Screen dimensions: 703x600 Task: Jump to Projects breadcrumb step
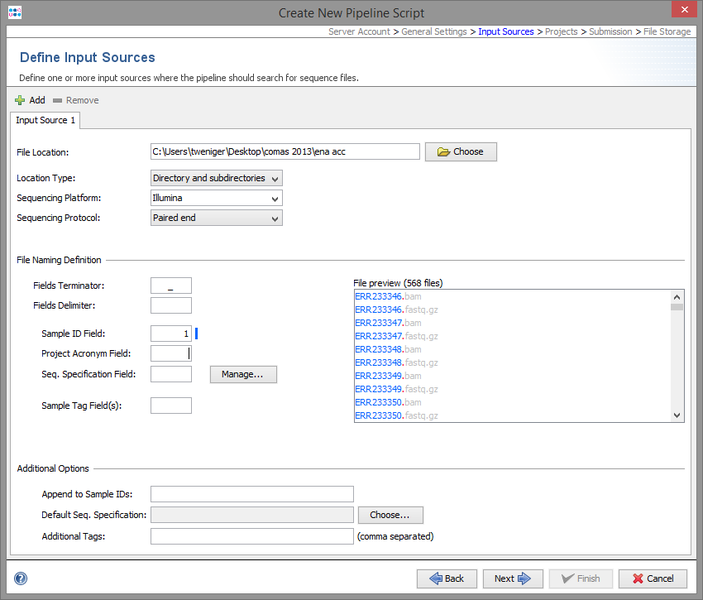coord(561,32)
